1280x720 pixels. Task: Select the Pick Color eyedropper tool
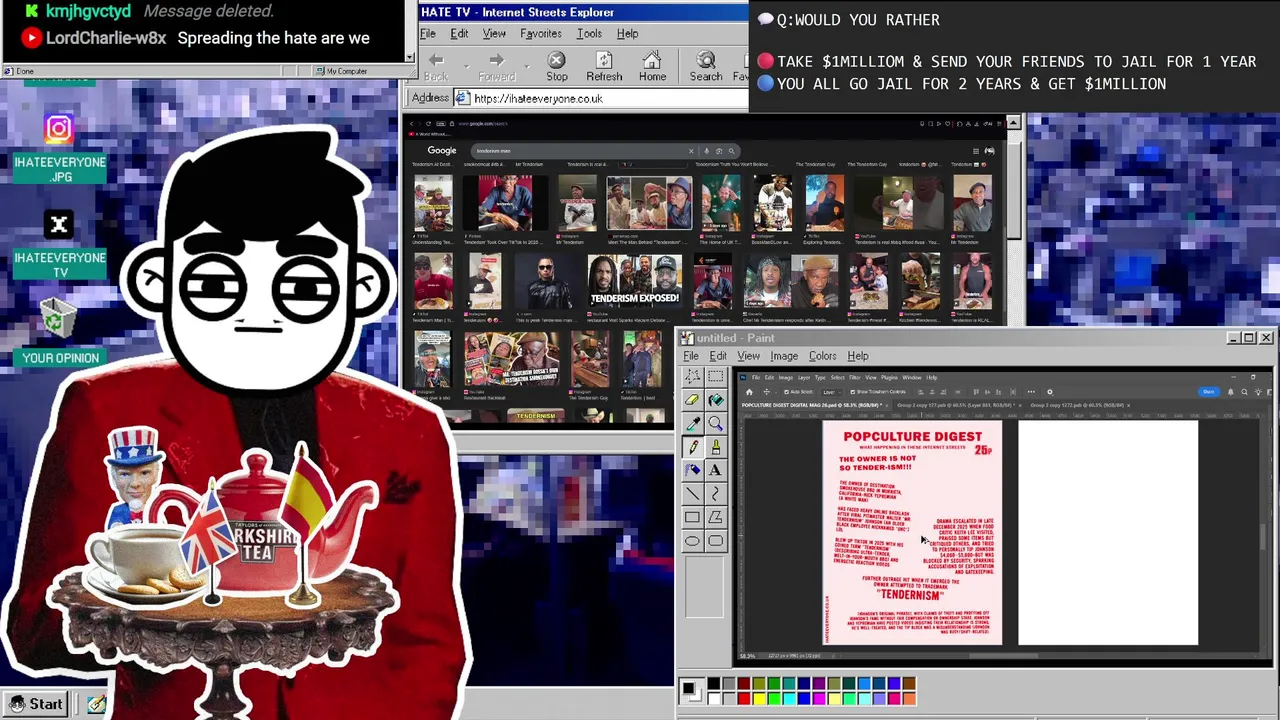click(692, 423)
